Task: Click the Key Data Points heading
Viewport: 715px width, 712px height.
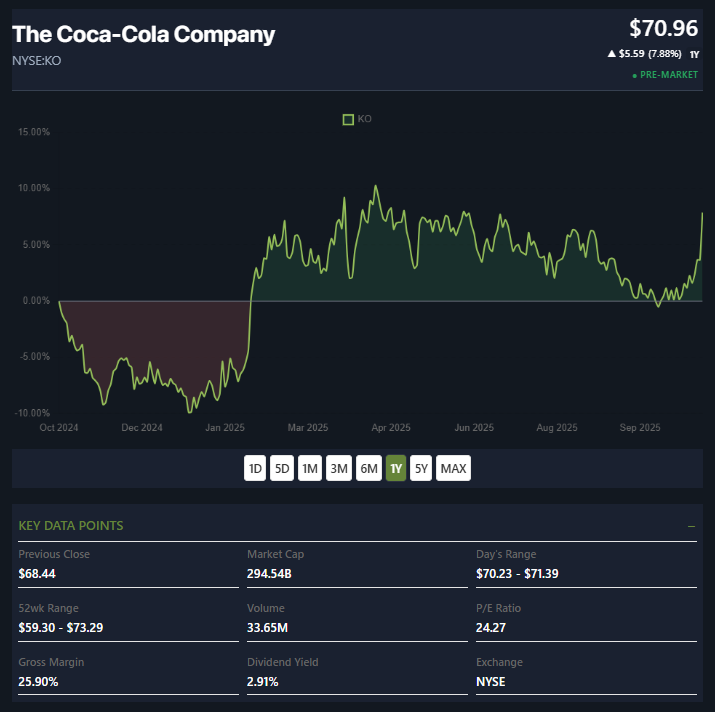Action: 71,526
